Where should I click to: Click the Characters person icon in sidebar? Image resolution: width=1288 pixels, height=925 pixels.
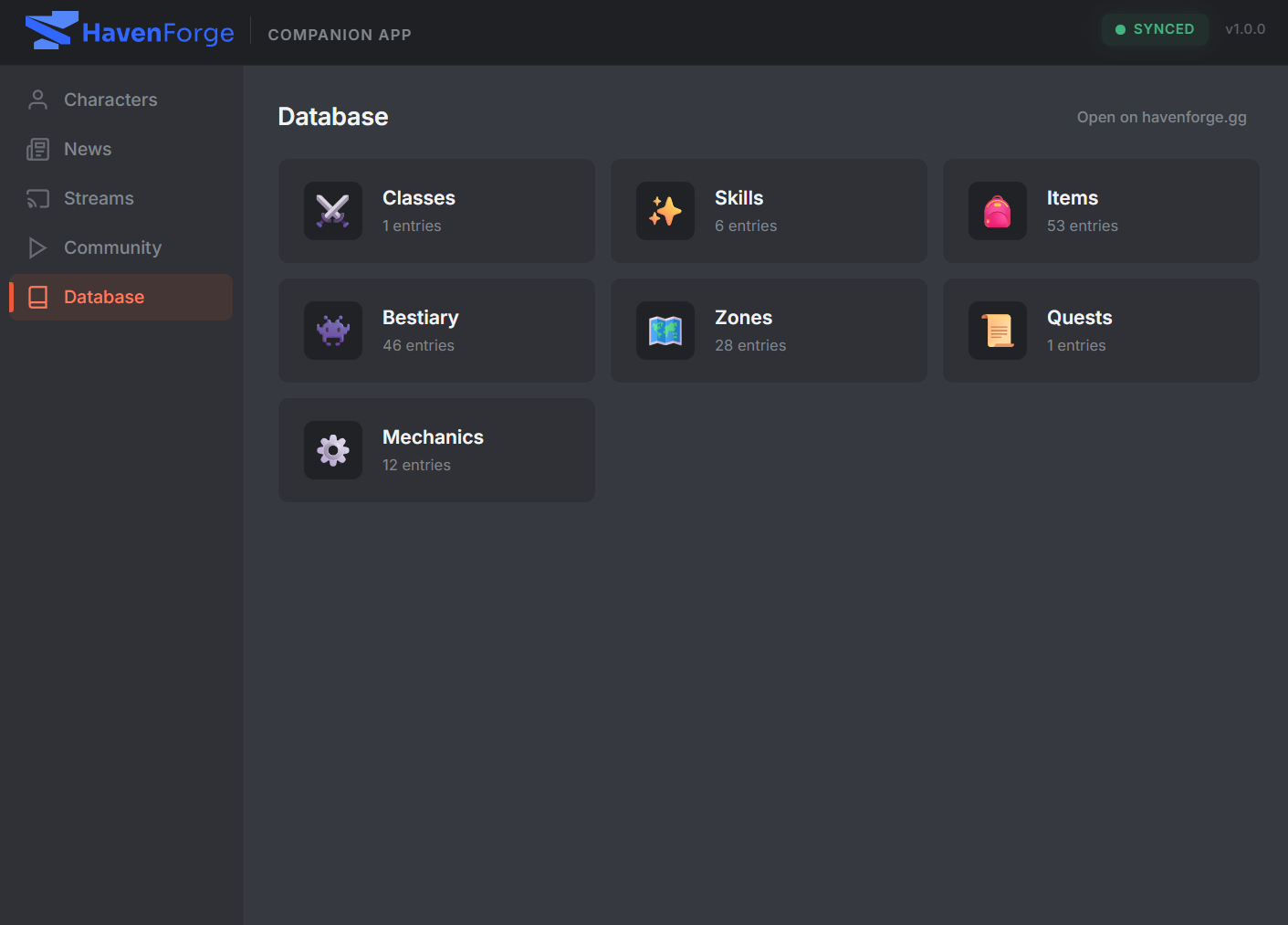(x=37, y=100)
